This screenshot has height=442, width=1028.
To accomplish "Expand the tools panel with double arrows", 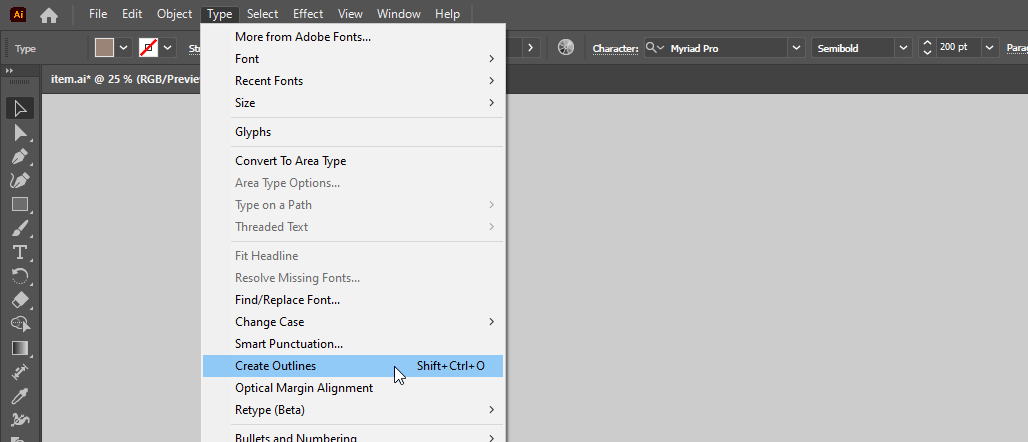I will click(x=10, y=71).
